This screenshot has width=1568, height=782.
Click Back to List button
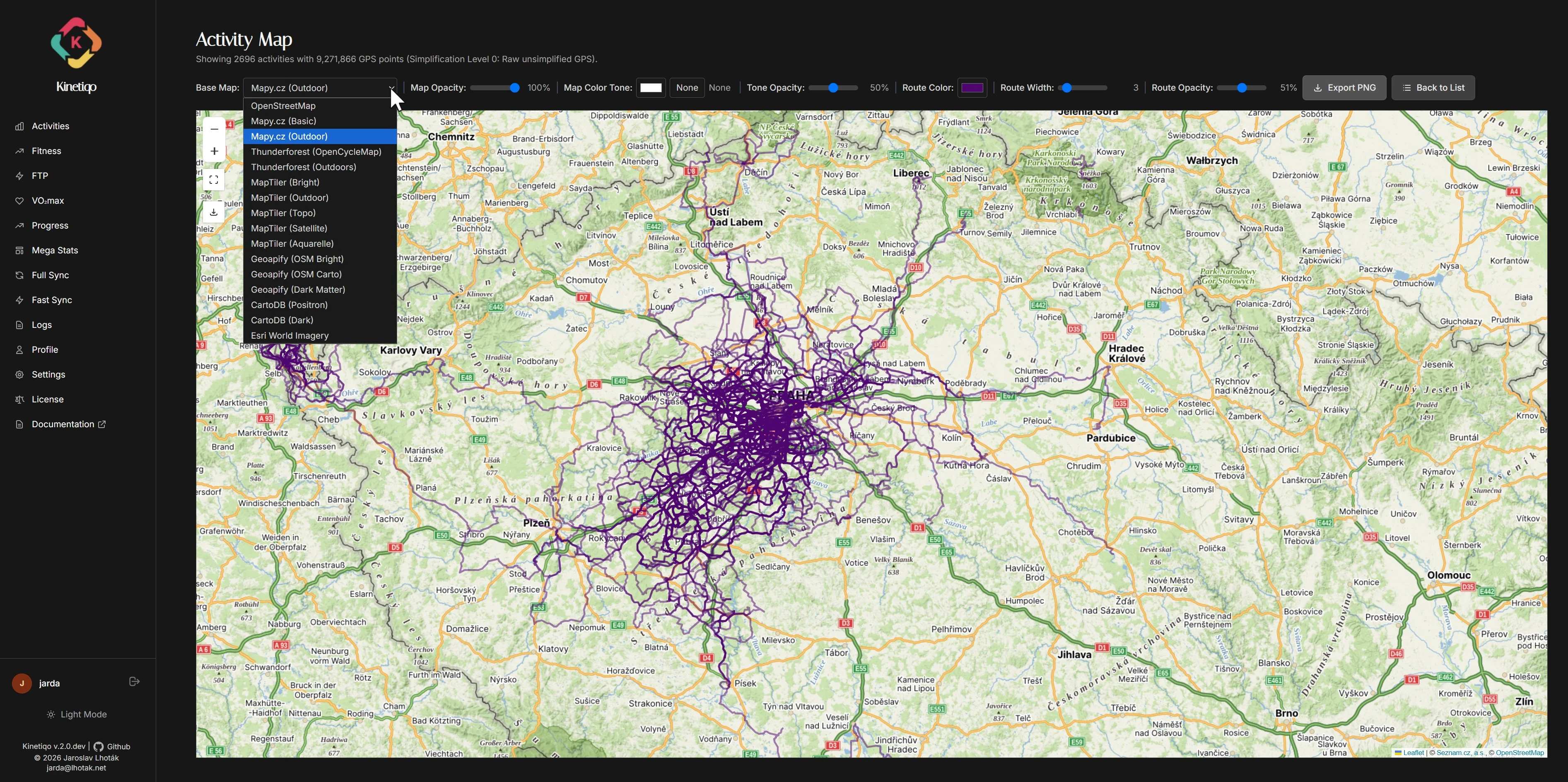tap(1433, 88)
